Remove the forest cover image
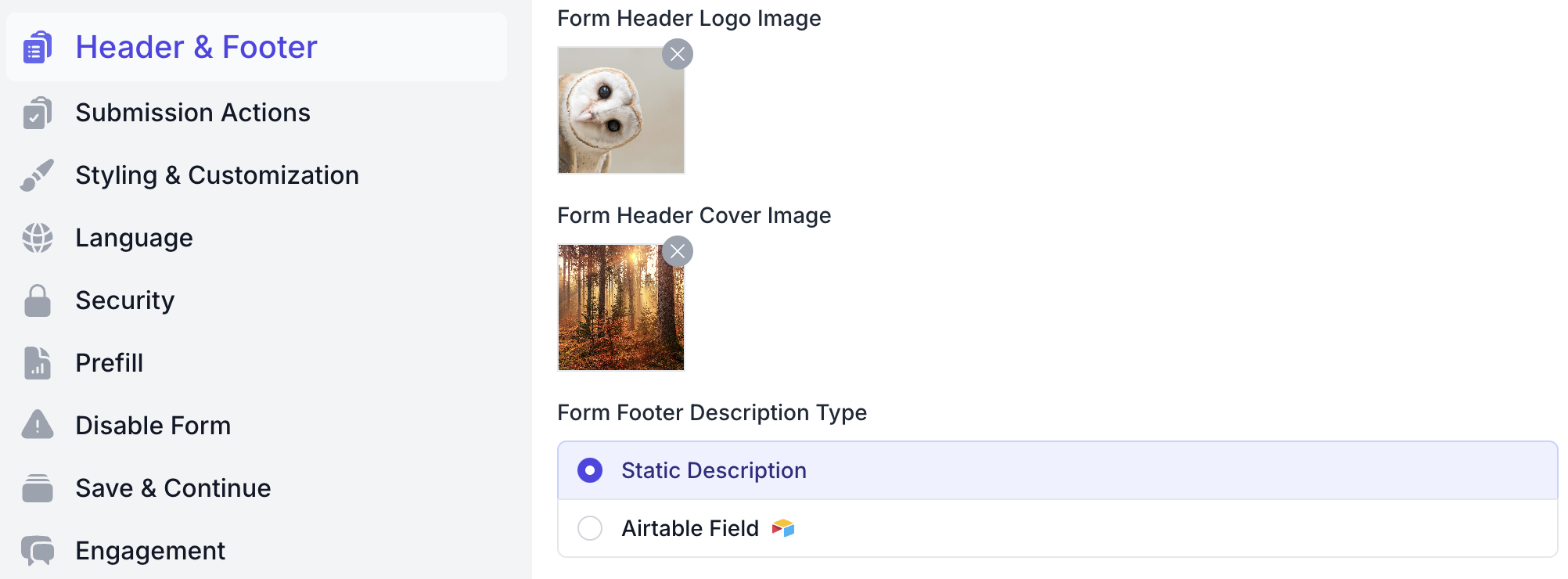 click(x=678, y=251)
